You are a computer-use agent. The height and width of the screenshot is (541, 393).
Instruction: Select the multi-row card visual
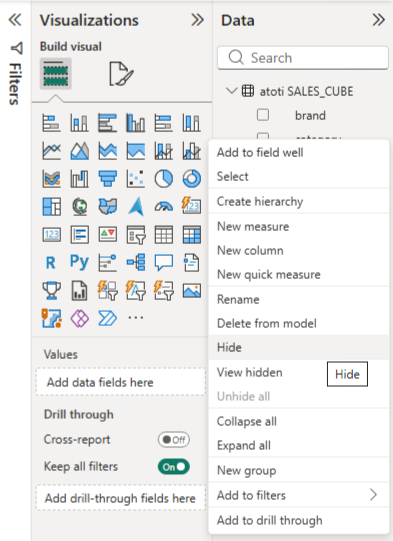[x=79, y=235]
